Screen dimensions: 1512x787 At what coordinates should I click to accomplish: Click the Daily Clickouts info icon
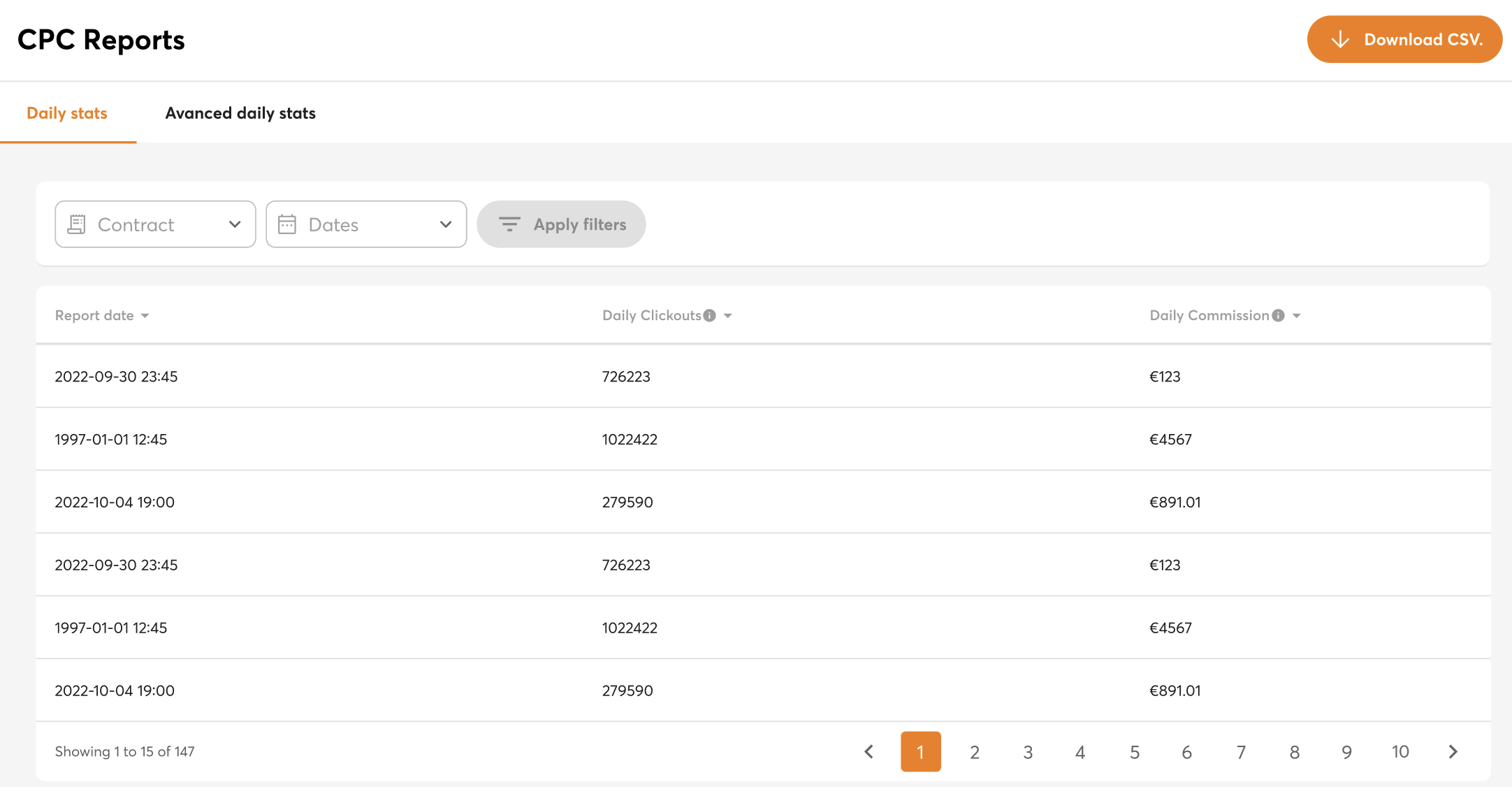pos(709,315)
